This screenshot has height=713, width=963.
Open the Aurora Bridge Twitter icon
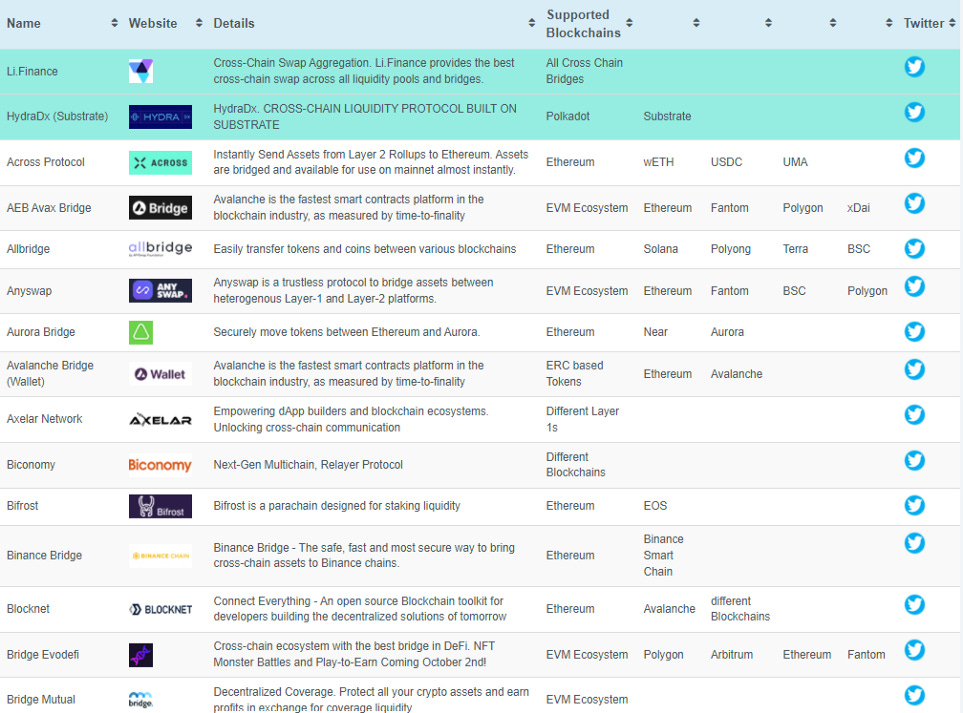point(914,332)
